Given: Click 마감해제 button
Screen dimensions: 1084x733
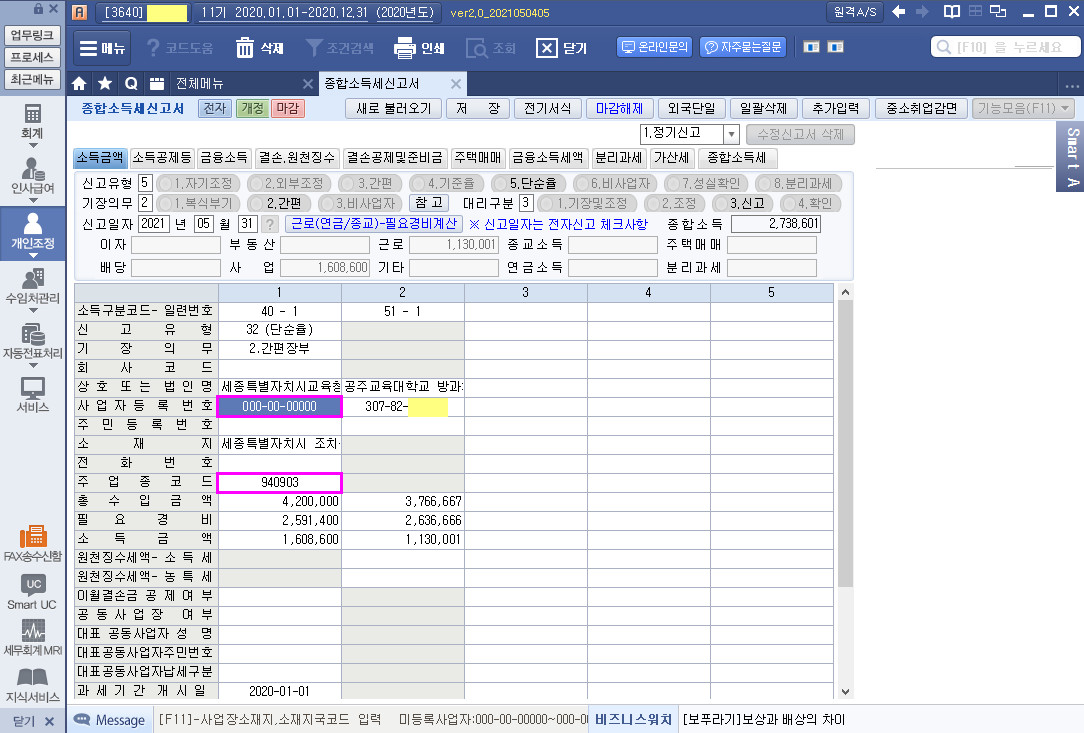Looking at the screenshot, I should click(619, 109).
